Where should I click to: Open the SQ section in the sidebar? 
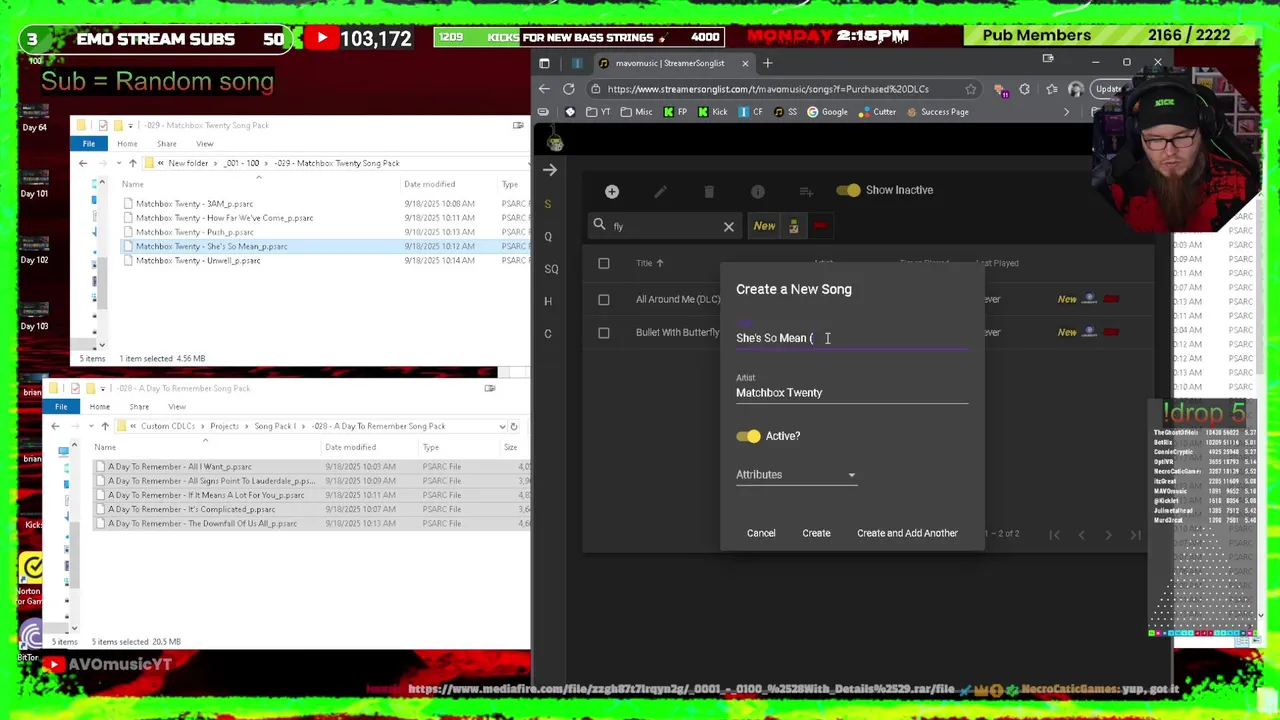pos(551,269)
